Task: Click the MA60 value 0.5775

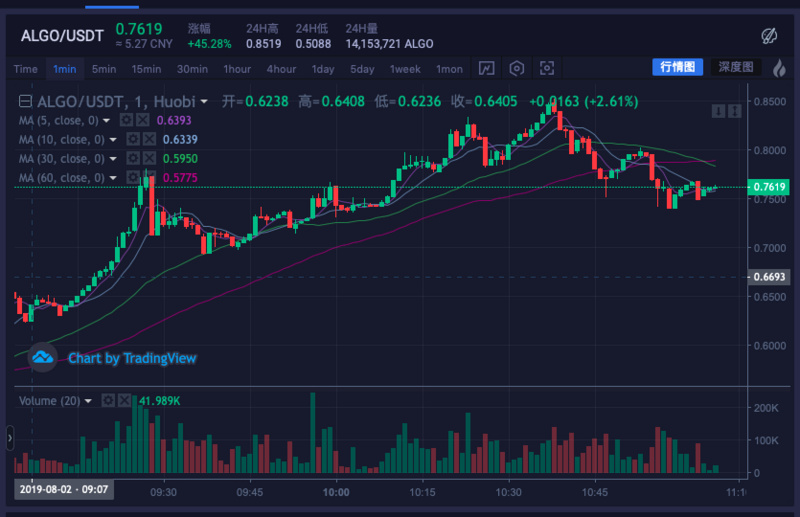Action: click(180, 177)
